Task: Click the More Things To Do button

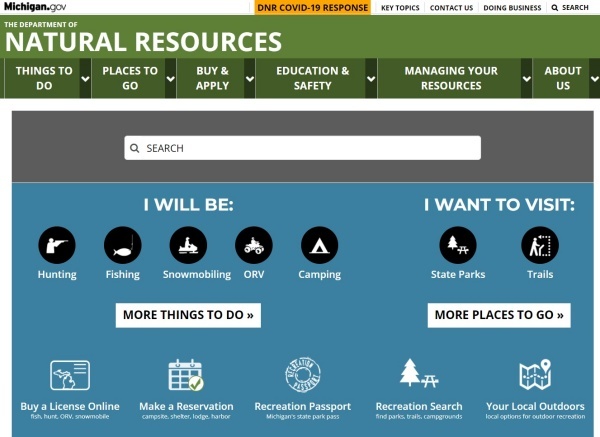Action: tap(188, 315)
